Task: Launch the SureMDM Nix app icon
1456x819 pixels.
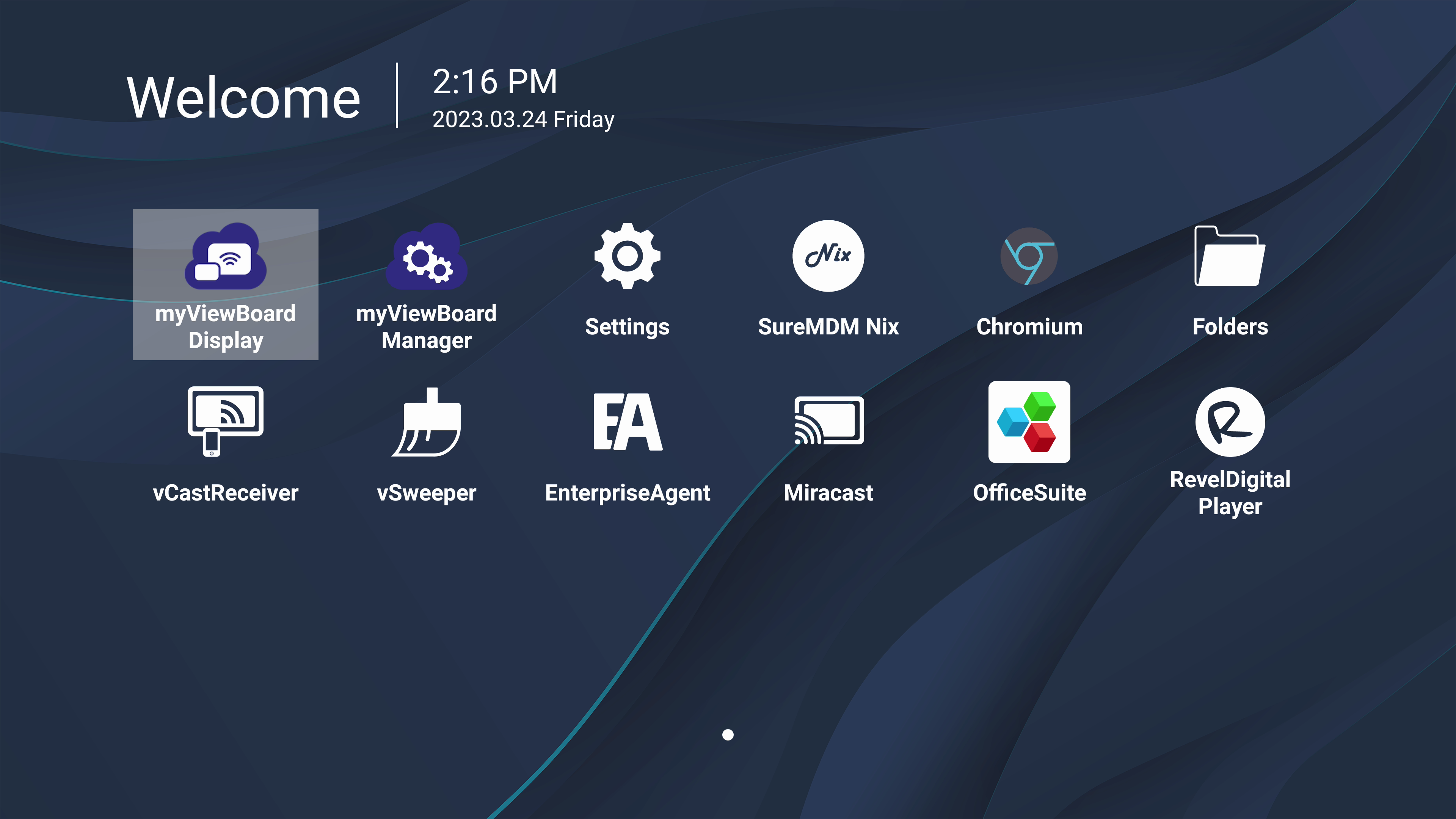Action: point(828,256)
